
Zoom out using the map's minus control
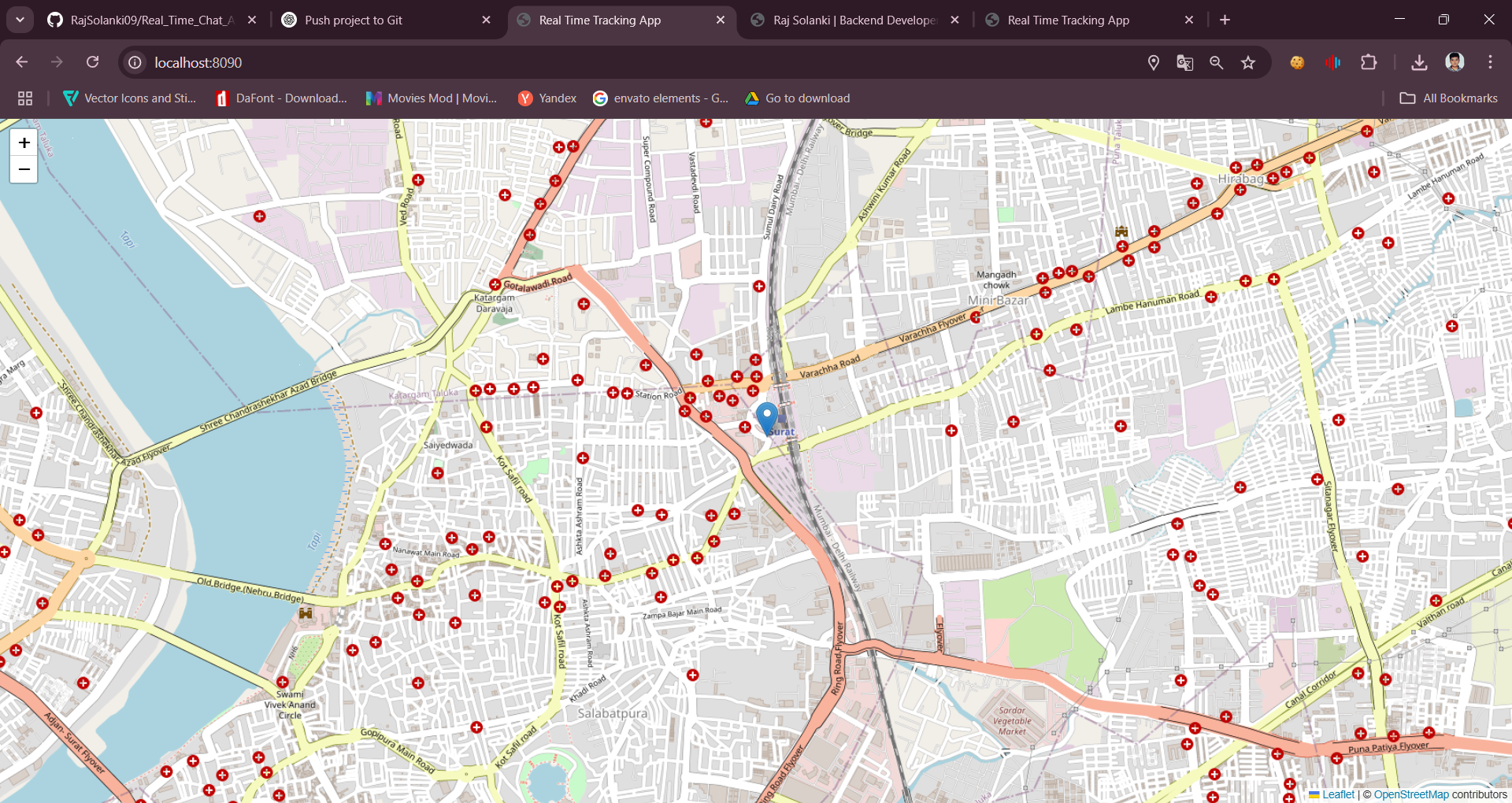pos(24,168)
